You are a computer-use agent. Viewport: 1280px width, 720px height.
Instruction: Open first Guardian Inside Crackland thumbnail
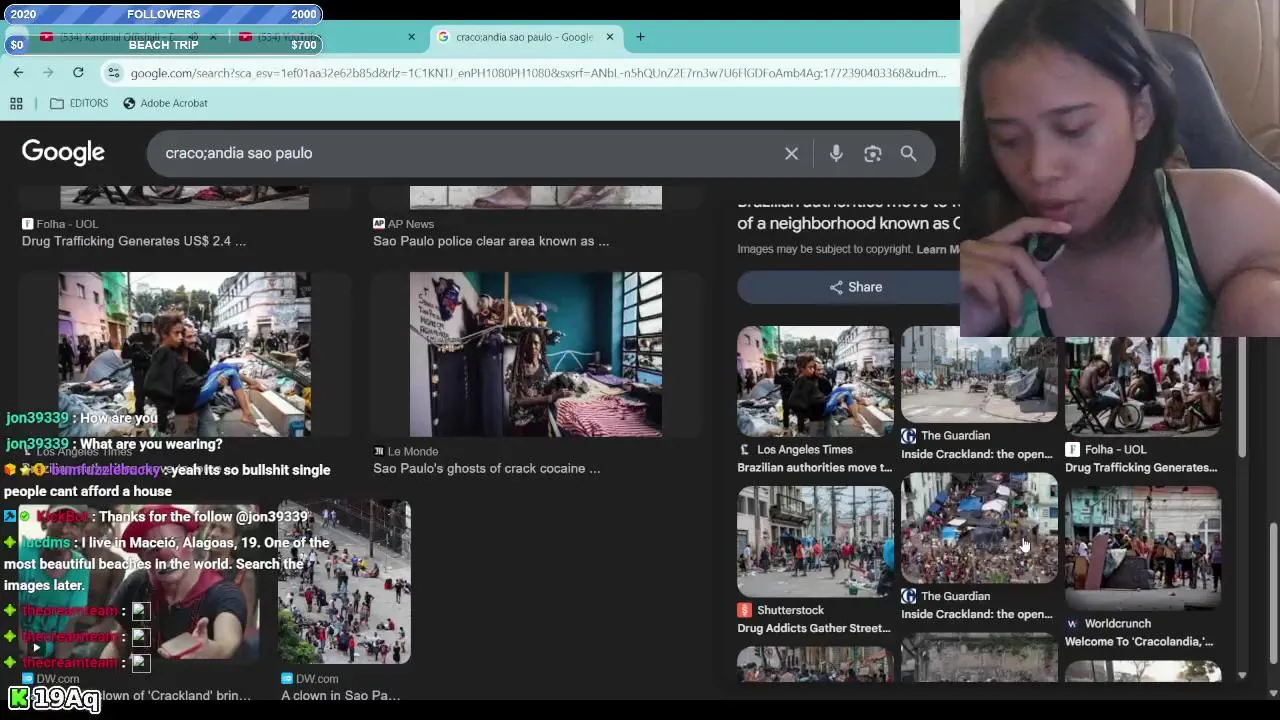click(x=979, y=379)
